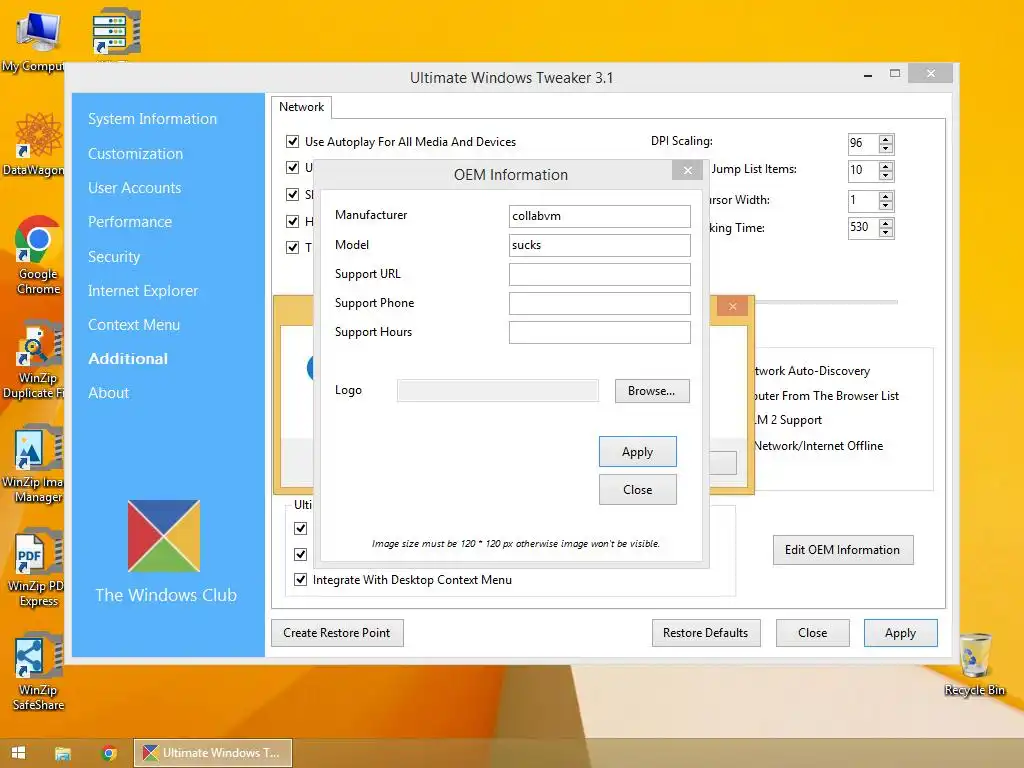Toggle the second checkbox under Autoplay

coord(293,167)
